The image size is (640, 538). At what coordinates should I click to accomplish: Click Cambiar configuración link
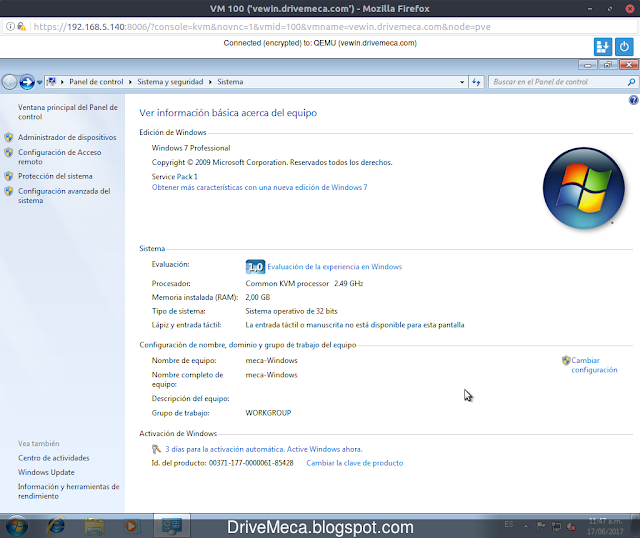click(594, 365)
